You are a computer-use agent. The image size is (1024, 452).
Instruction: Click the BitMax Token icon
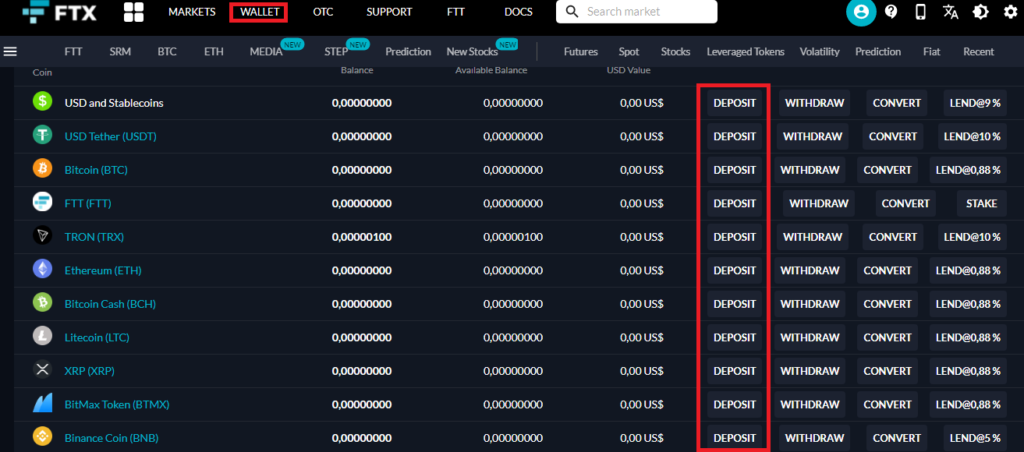pyautogui.click(x=42, y=404)
